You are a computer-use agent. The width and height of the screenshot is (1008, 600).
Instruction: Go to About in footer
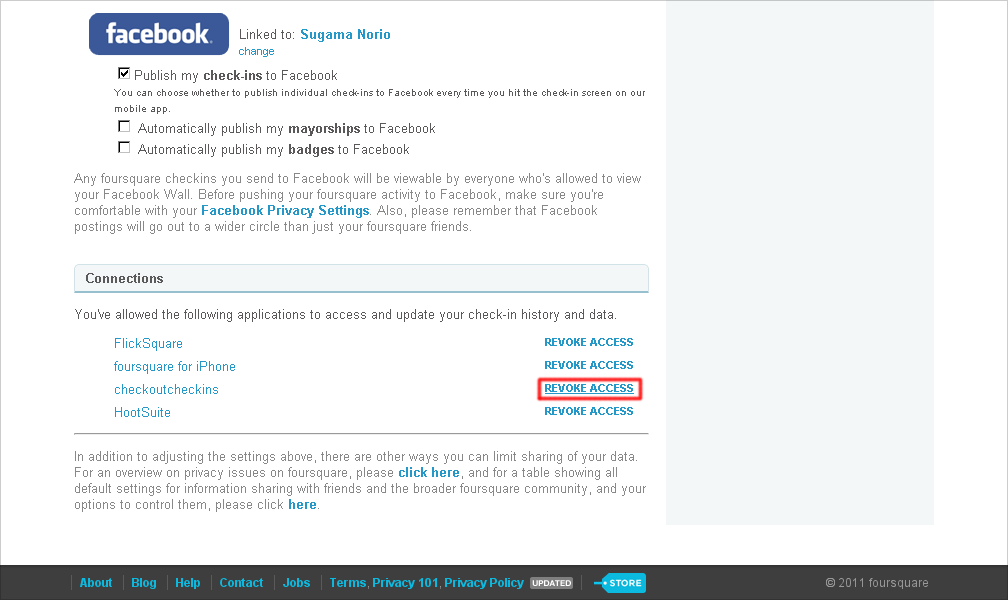(x=96, y=583)
